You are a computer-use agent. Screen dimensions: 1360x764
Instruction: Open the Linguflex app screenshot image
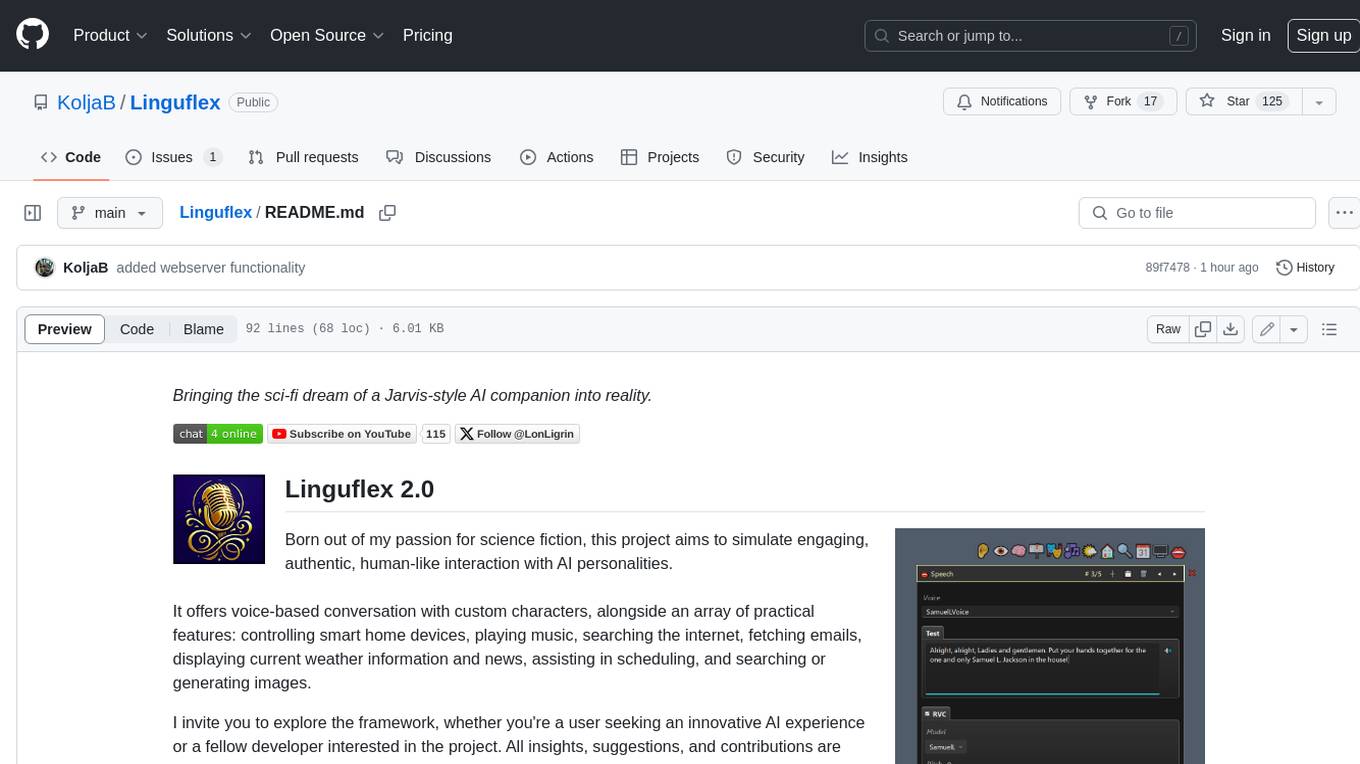pos(1050,646)
